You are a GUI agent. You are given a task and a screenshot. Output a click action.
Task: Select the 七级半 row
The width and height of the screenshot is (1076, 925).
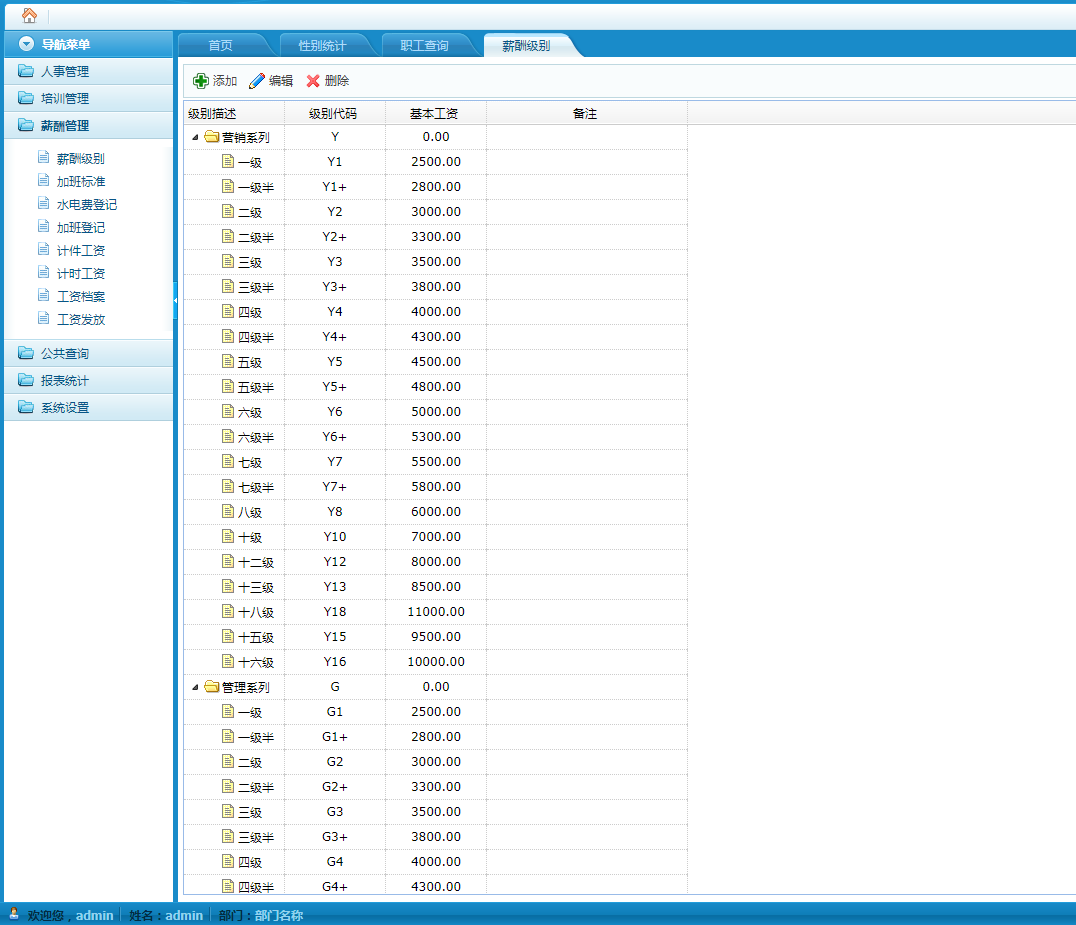click(x=435, y=487)
